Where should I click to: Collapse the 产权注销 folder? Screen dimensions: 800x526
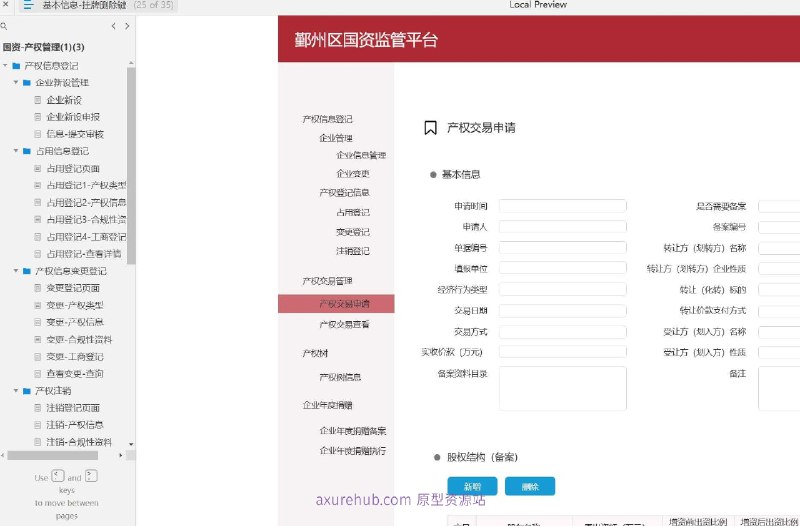tap(16, 391)
